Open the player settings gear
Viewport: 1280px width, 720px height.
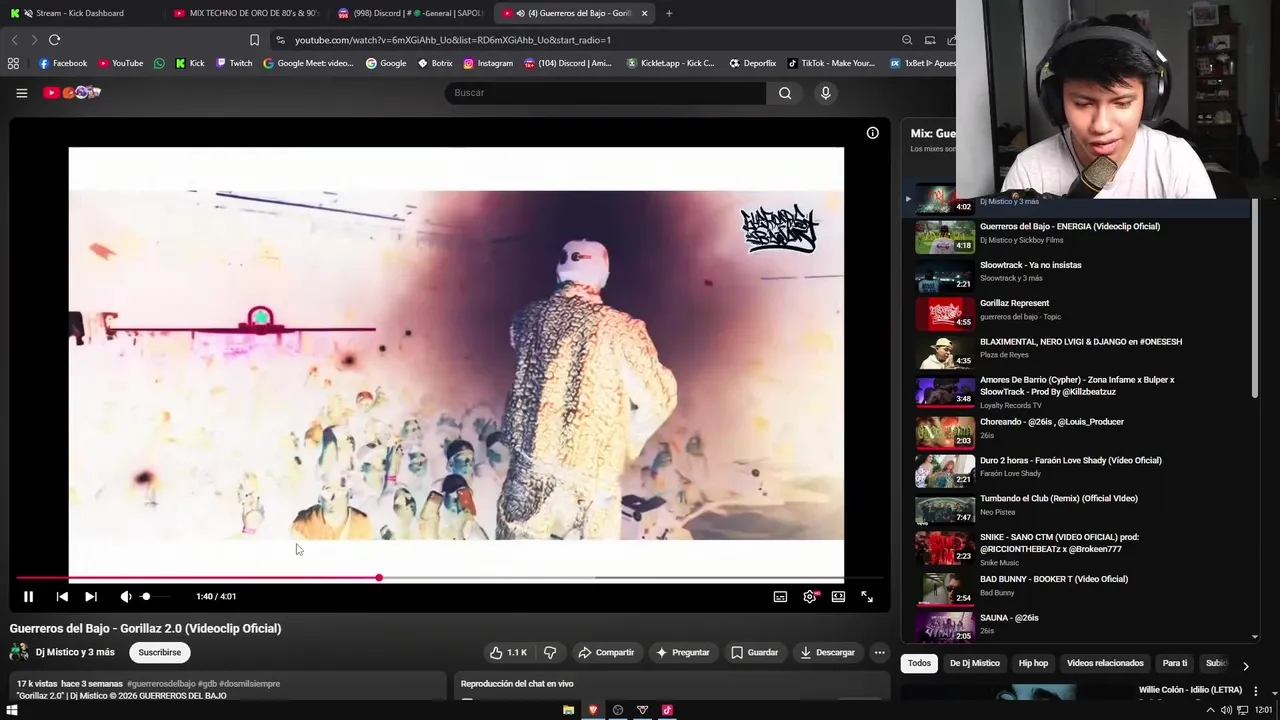point(810,596)
